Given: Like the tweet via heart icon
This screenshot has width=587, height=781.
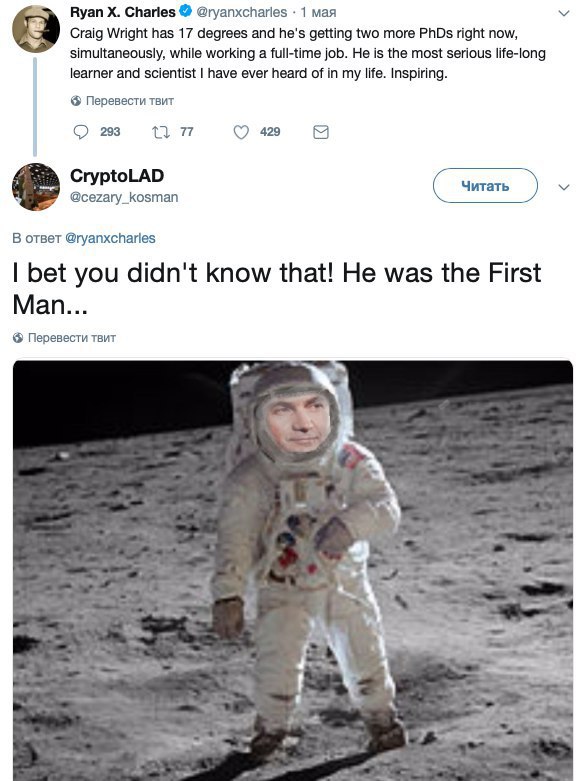Looking at the screenshot, I should [x=241, y=132].
